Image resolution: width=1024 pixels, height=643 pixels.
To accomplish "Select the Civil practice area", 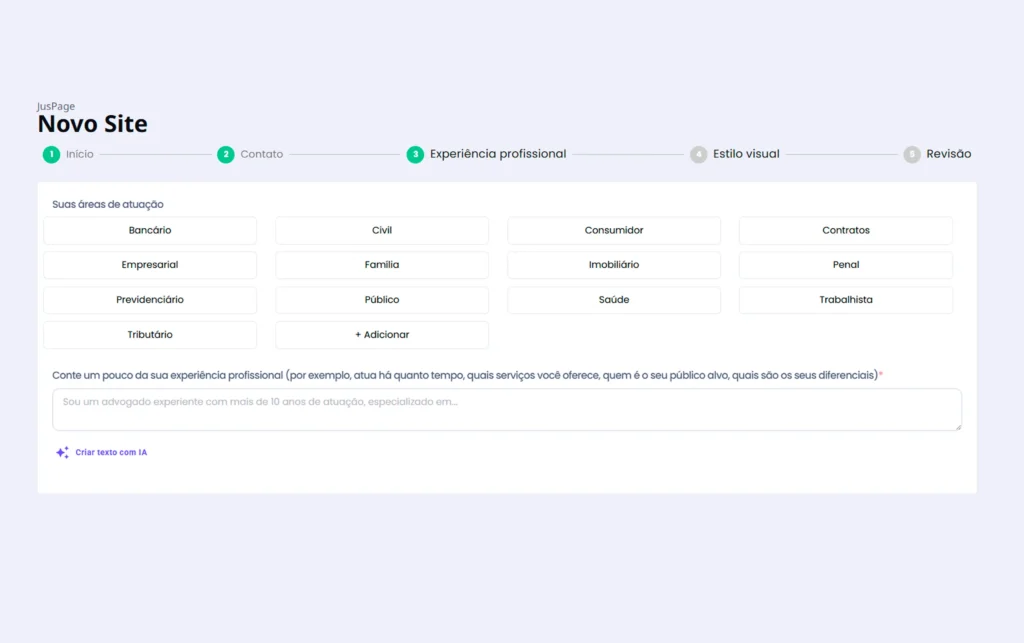I will (x=382, y=231).
